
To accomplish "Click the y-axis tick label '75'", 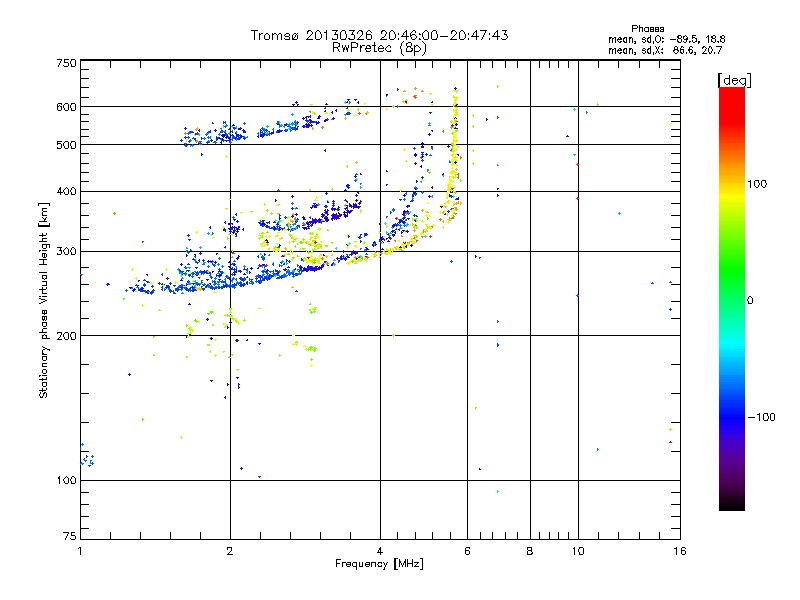I will coord(70,536).
